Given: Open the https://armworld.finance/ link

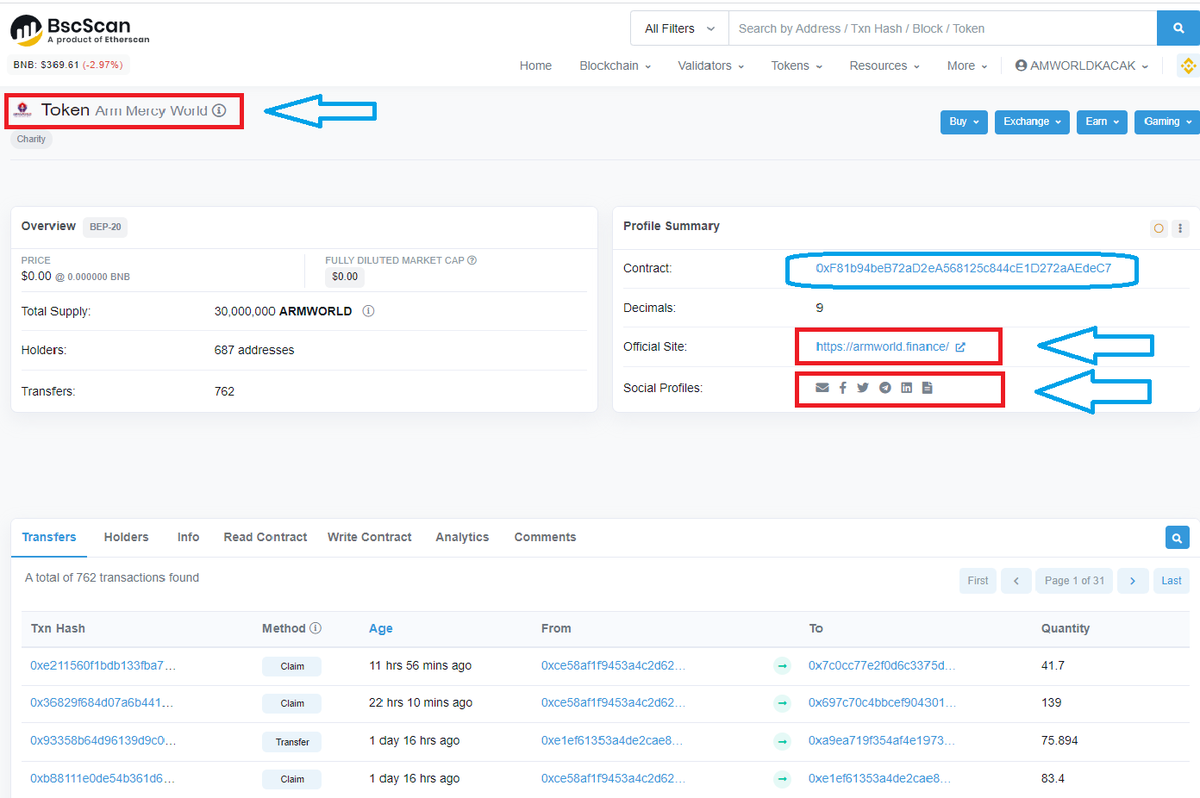Looking at the screenshot, I should pos(882,347).
